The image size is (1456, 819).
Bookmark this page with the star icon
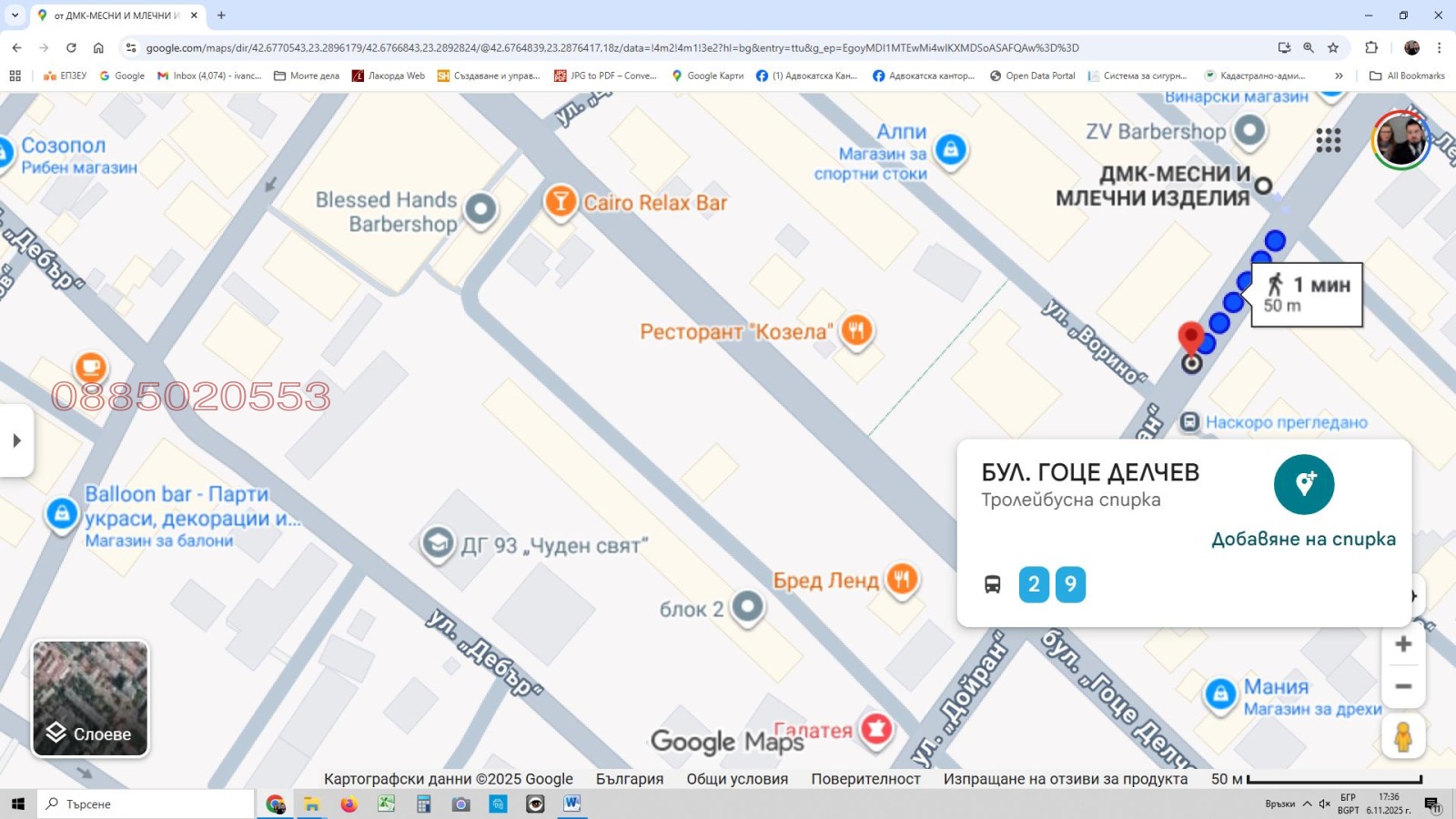(x=1333, y=48)
